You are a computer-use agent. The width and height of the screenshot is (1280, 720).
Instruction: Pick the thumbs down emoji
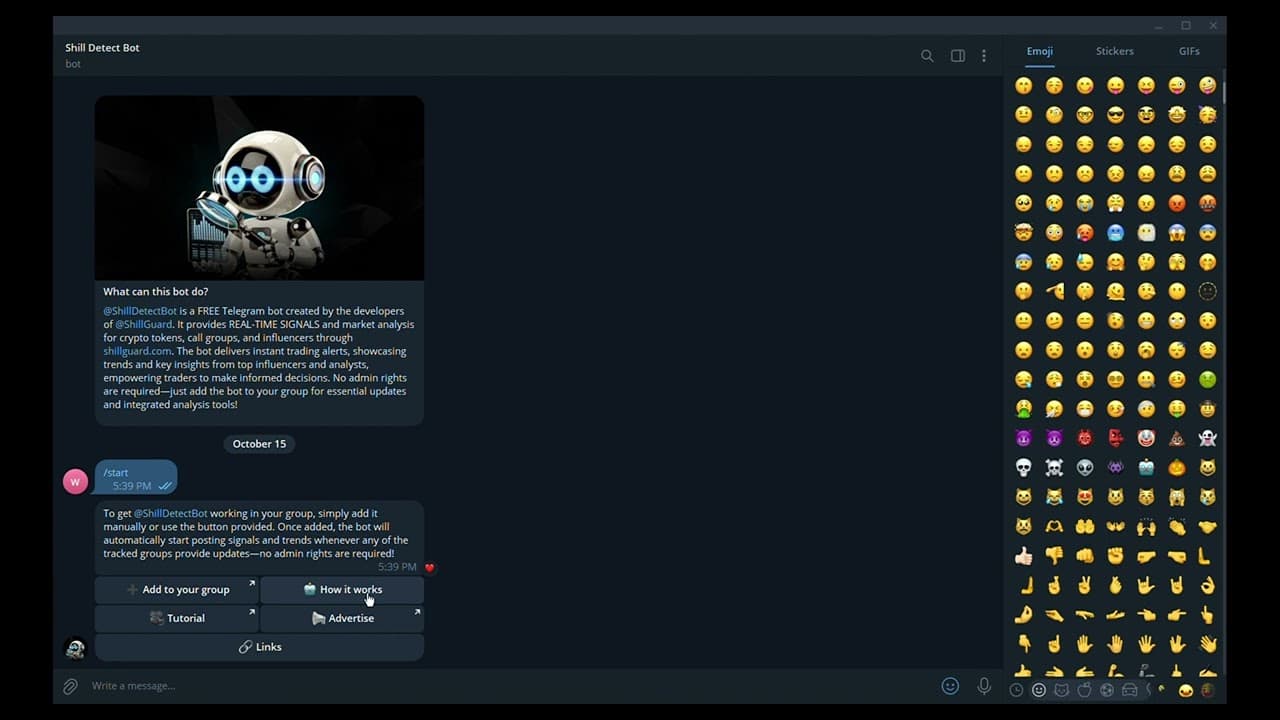point(1054,556)
